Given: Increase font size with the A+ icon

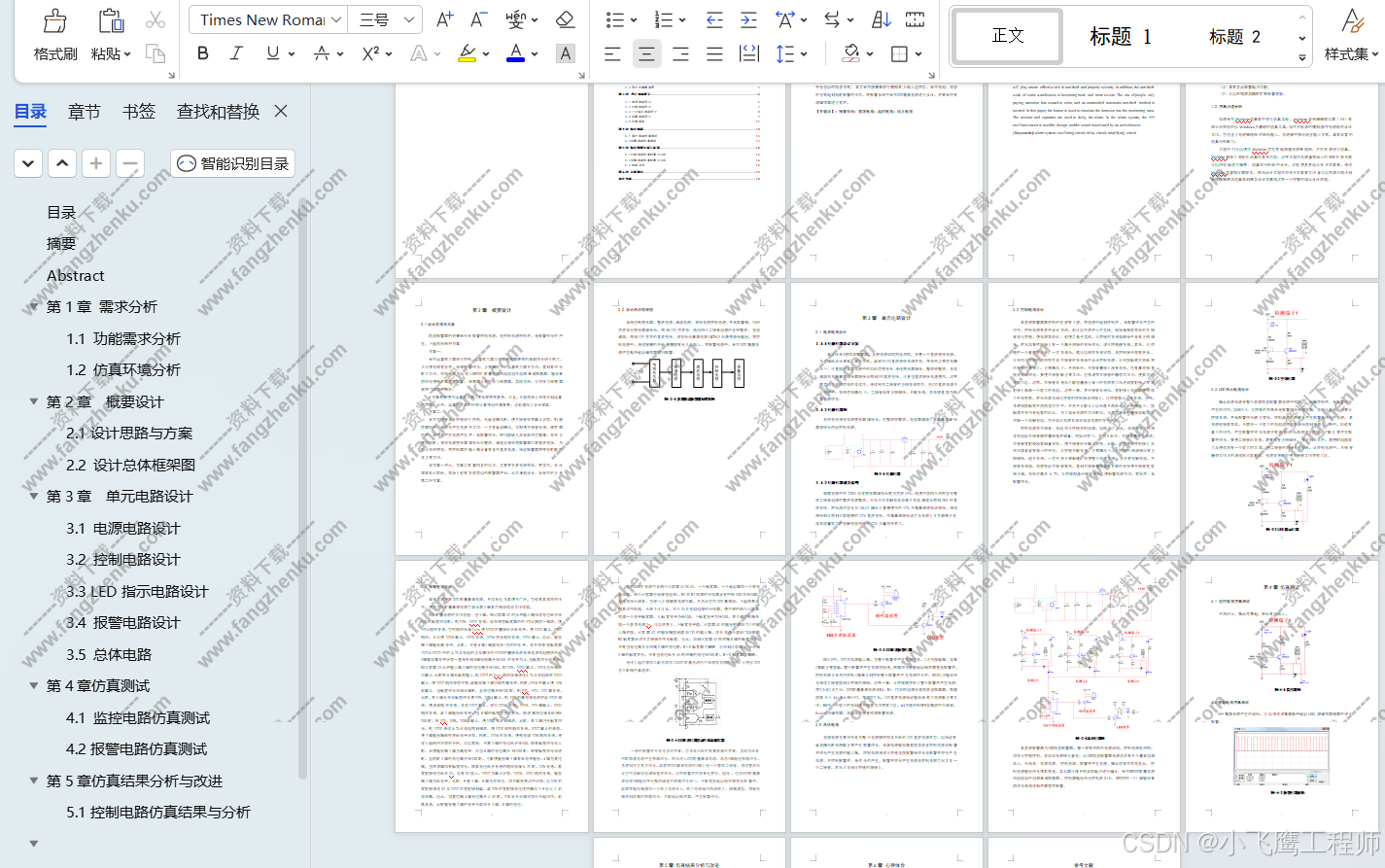Looking at the screenshot, I should [x=444, y=19].
